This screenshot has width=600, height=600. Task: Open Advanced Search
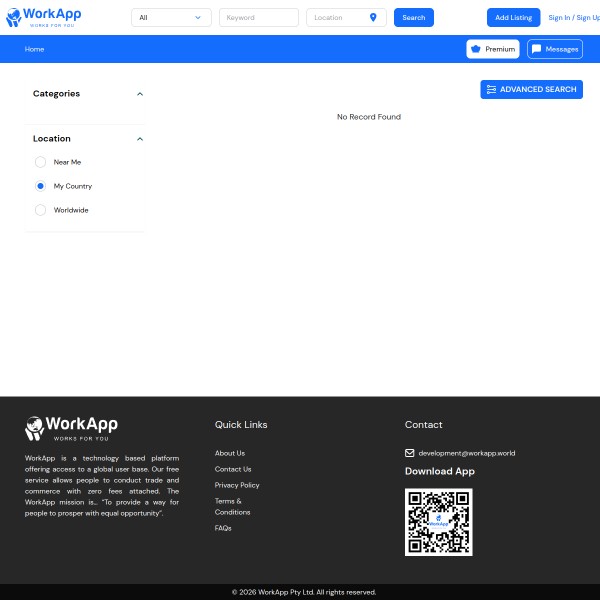tap(532, 89)
